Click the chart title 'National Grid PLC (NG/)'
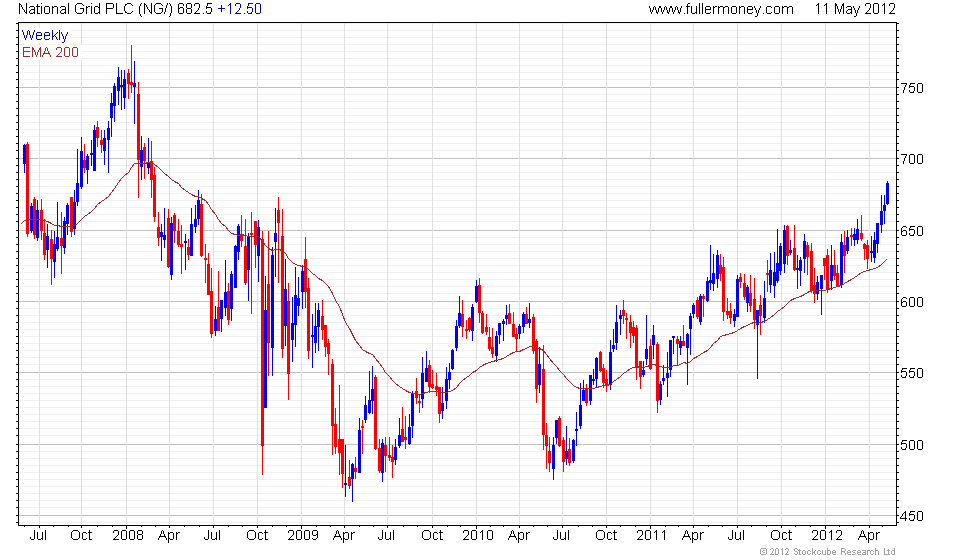 95,9
